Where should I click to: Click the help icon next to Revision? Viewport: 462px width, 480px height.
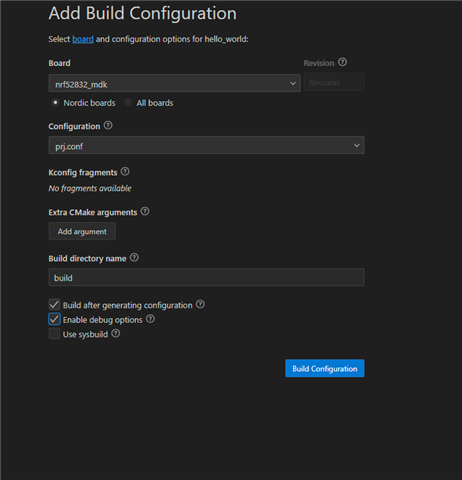coord(342,62)
